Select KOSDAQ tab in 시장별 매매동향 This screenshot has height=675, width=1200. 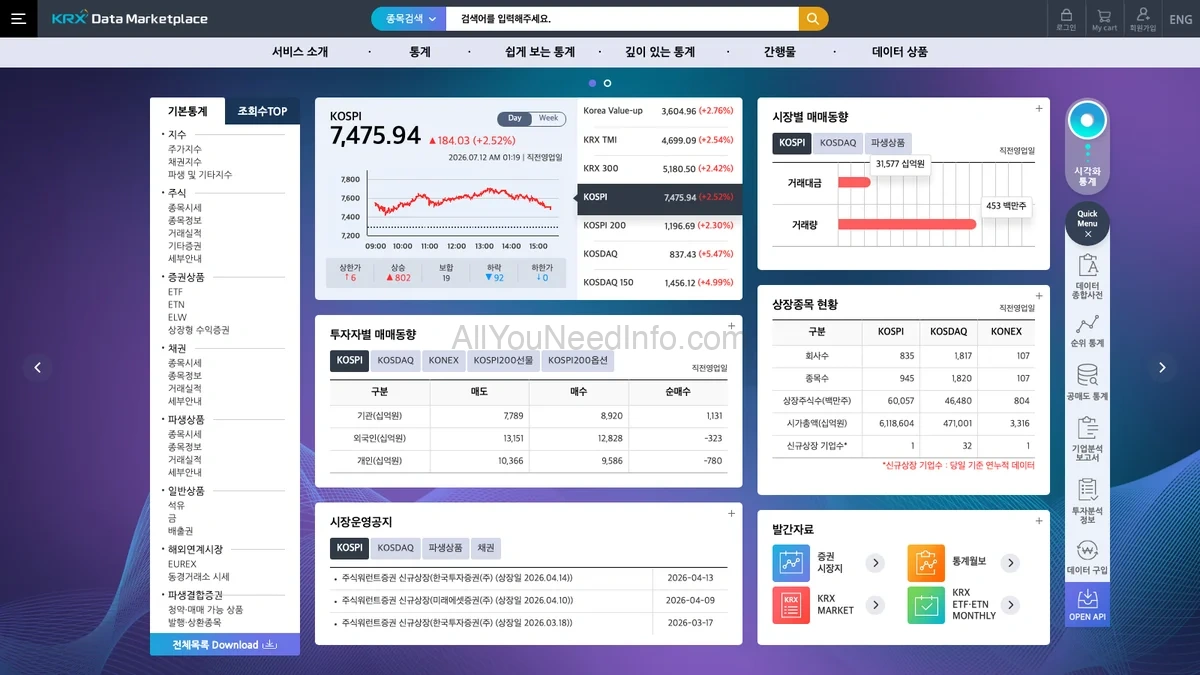click(838, 143)
